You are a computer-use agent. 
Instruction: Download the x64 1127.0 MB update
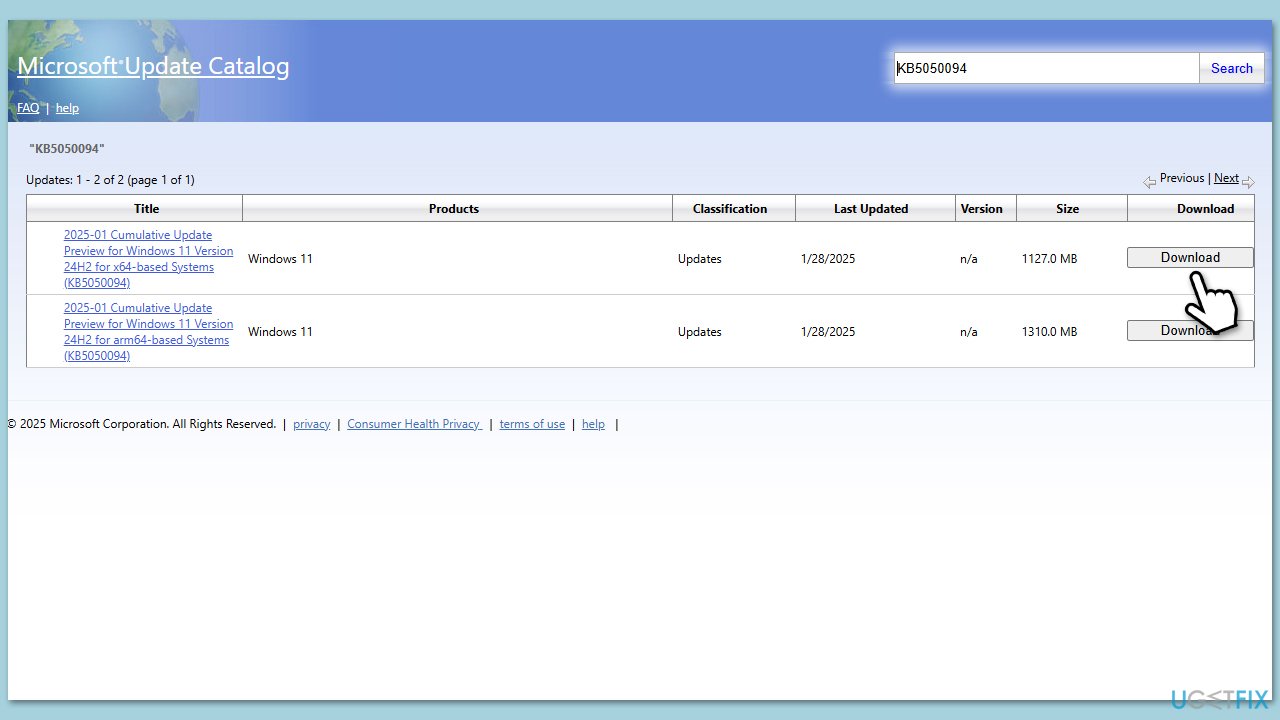click(x=1190, y=257)
